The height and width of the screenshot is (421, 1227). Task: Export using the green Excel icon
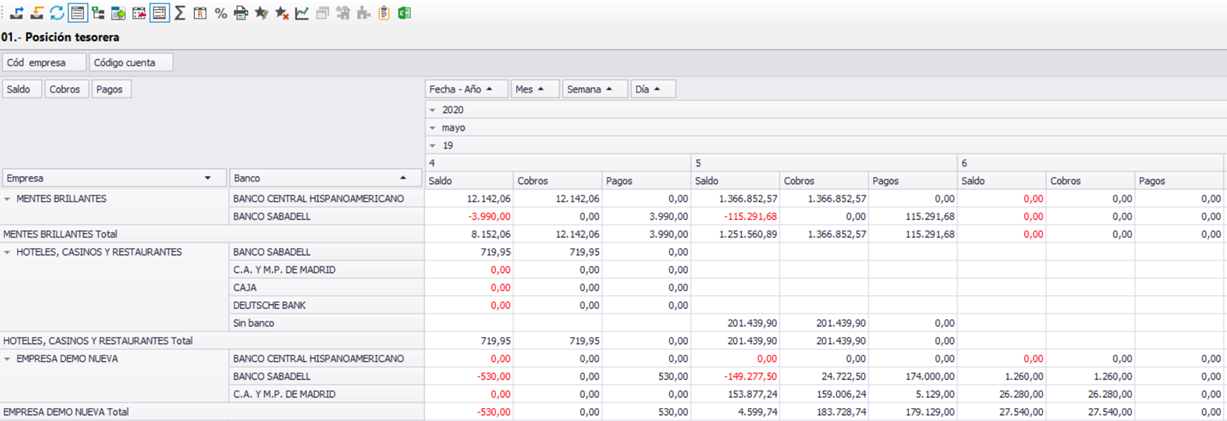coord(404,13)
